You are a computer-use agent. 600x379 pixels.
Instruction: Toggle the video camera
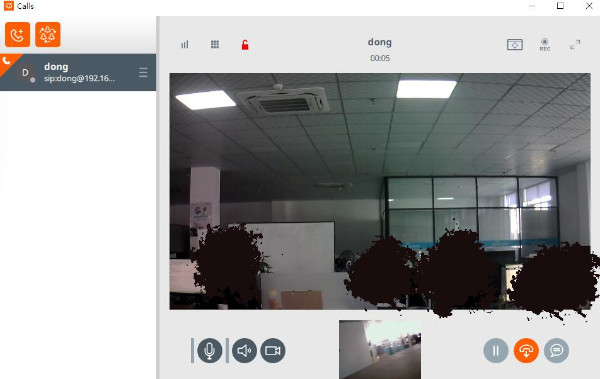pyautogui.click(x=273, y=350)
